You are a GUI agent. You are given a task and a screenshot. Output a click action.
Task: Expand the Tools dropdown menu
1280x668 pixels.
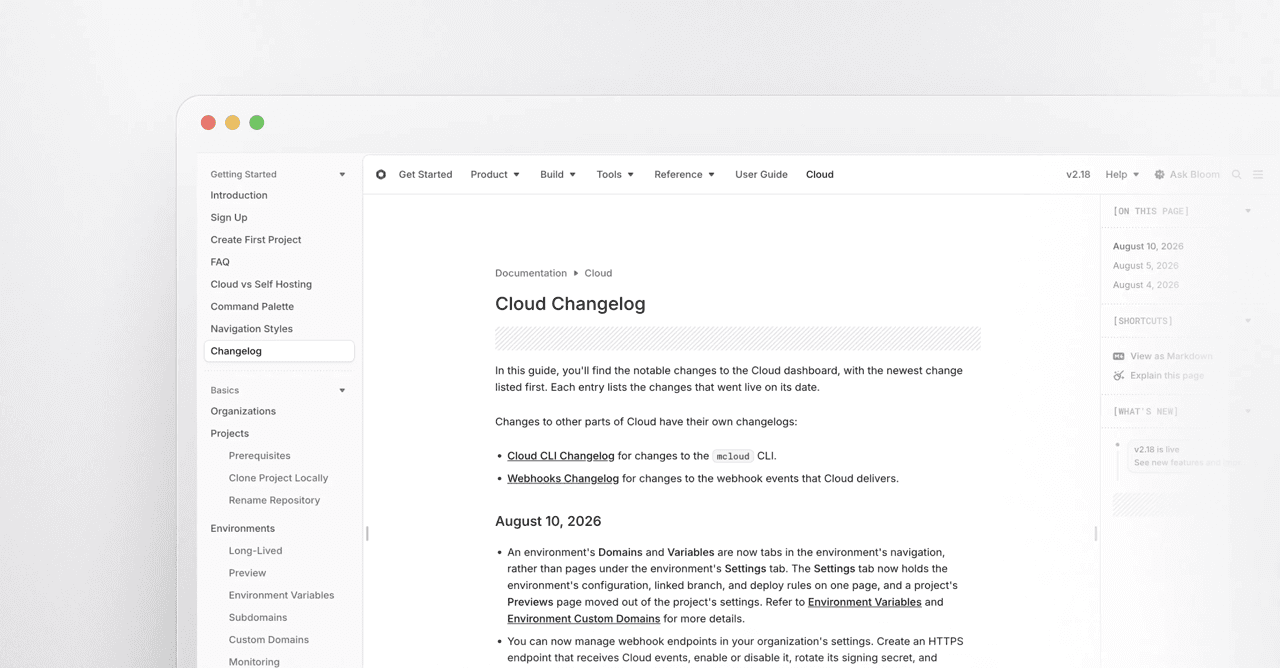click(x=615, y=174)
